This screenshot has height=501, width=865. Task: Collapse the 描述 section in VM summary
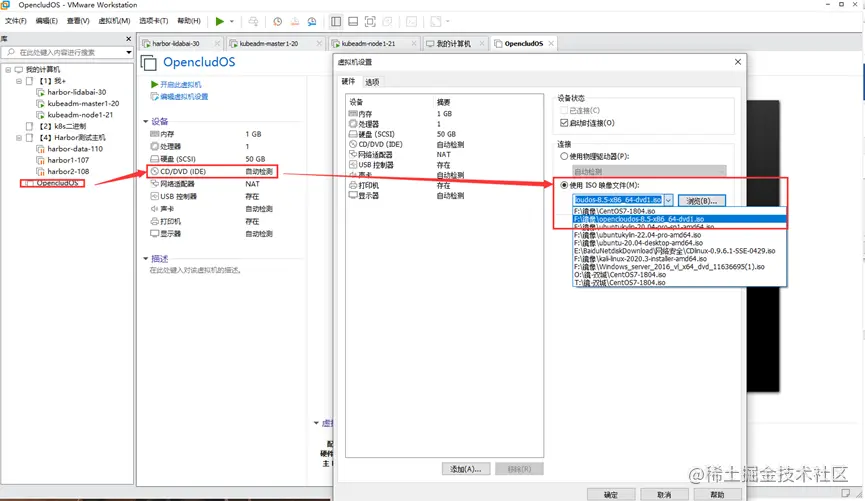[146, 259]
